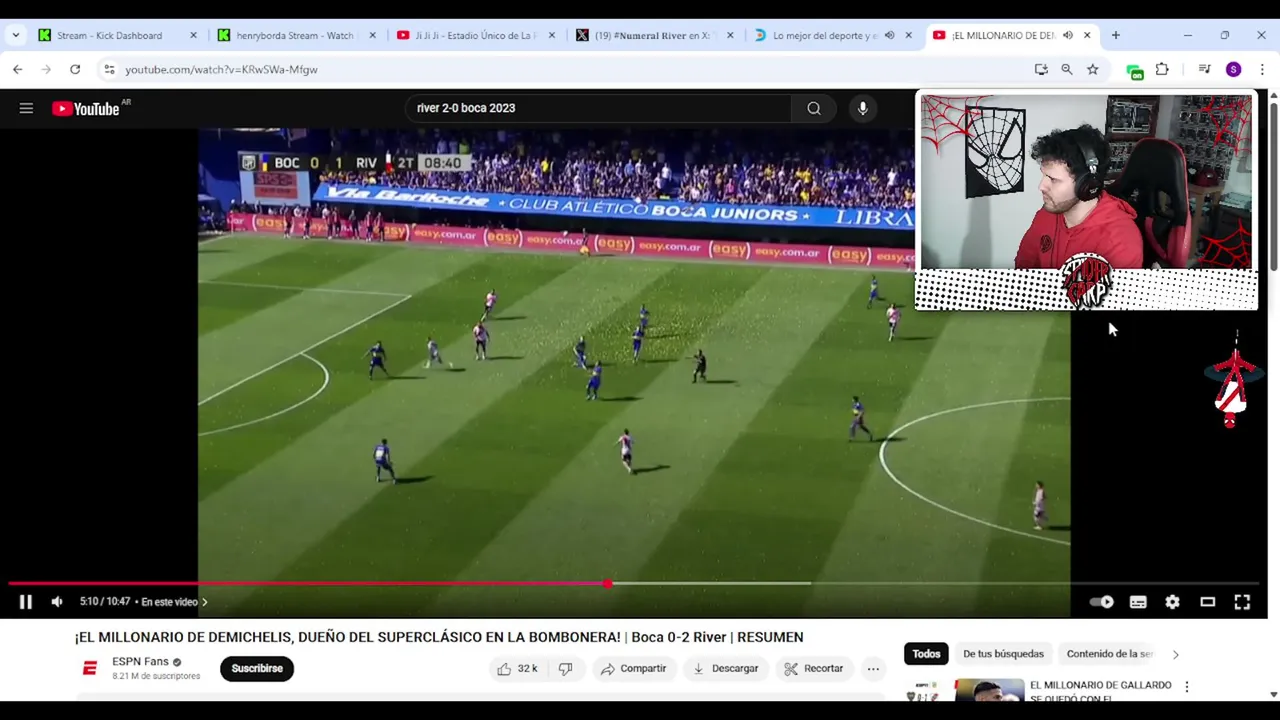The width and height of the screenshot is (1280, 720).
Task: Open options menu of suggested Gallardo video
Action: (x=1187, y=687)
